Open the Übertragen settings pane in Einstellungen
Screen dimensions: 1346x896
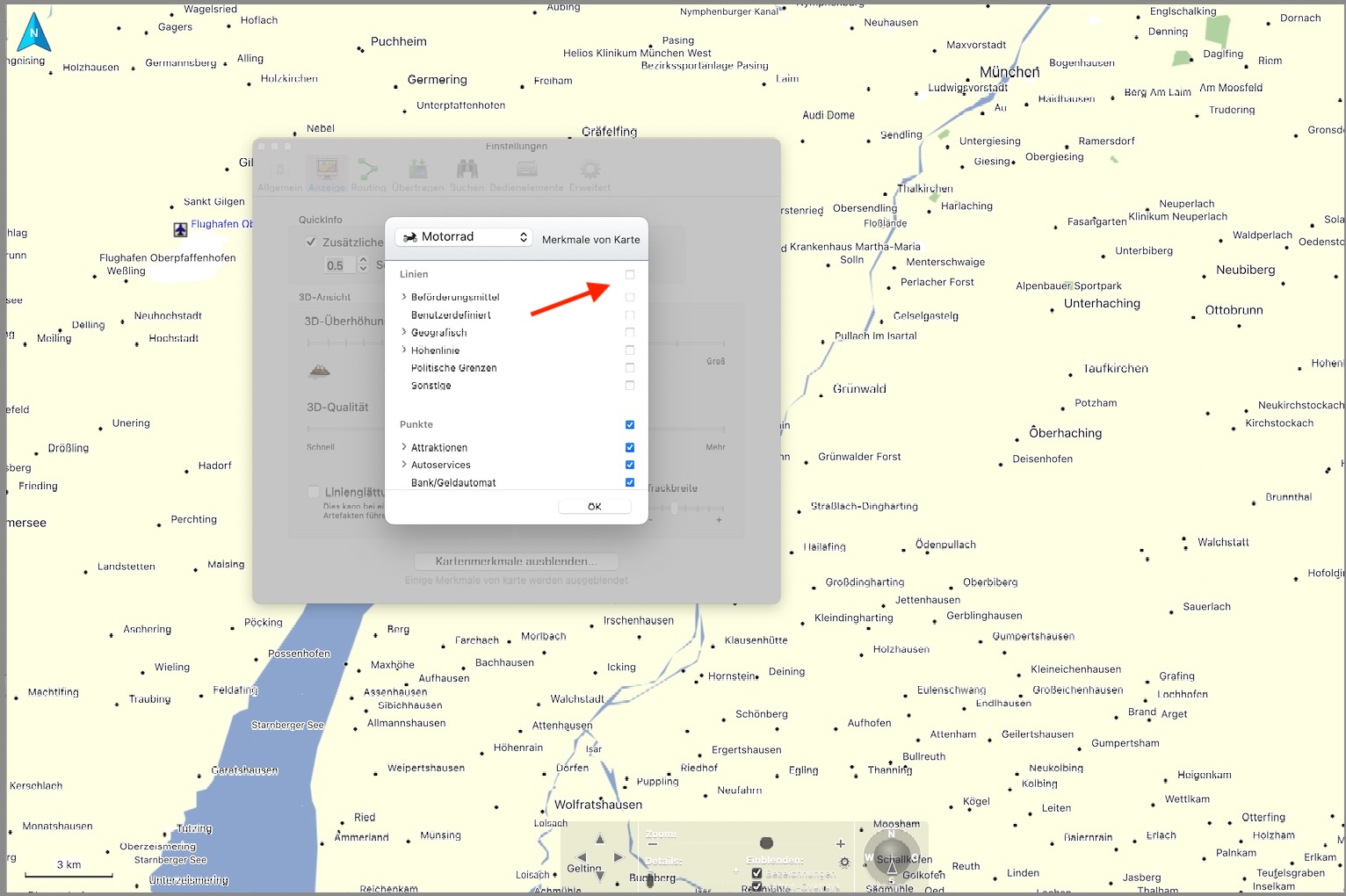418,175
